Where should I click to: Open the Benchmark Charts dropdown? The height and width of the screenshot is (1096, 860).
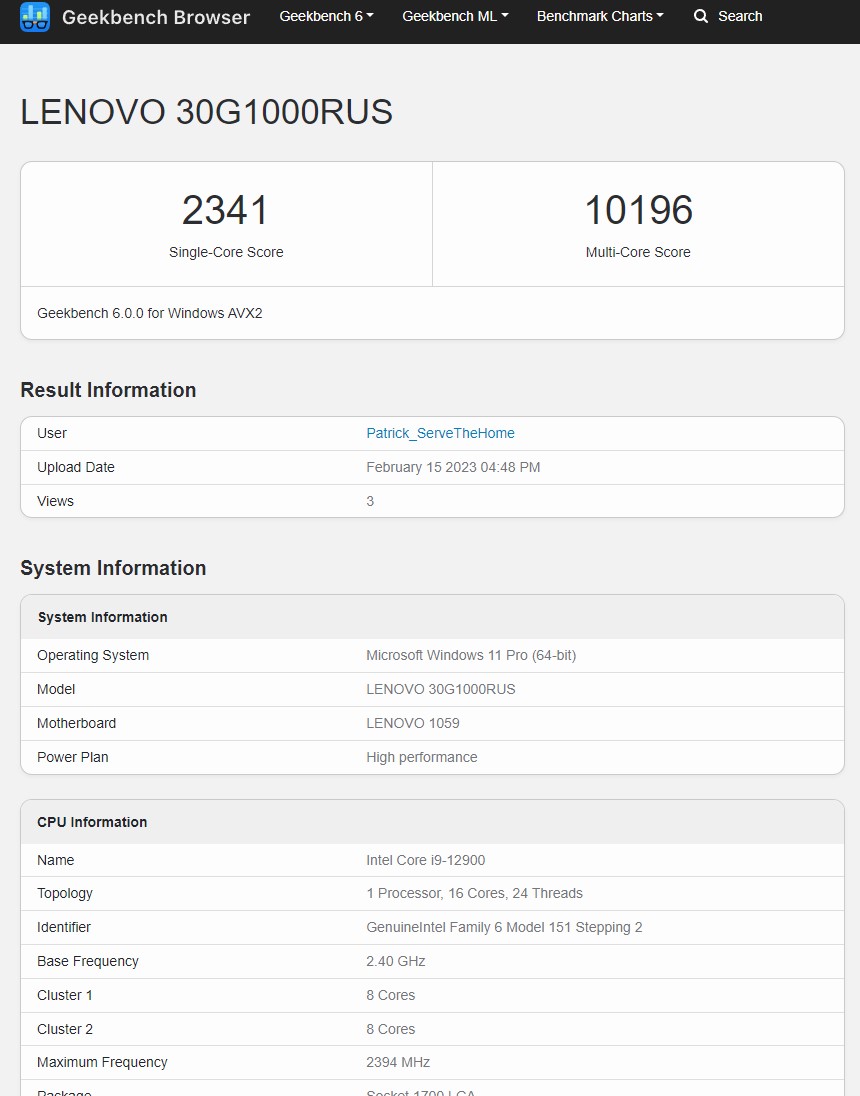coord(600,16)
